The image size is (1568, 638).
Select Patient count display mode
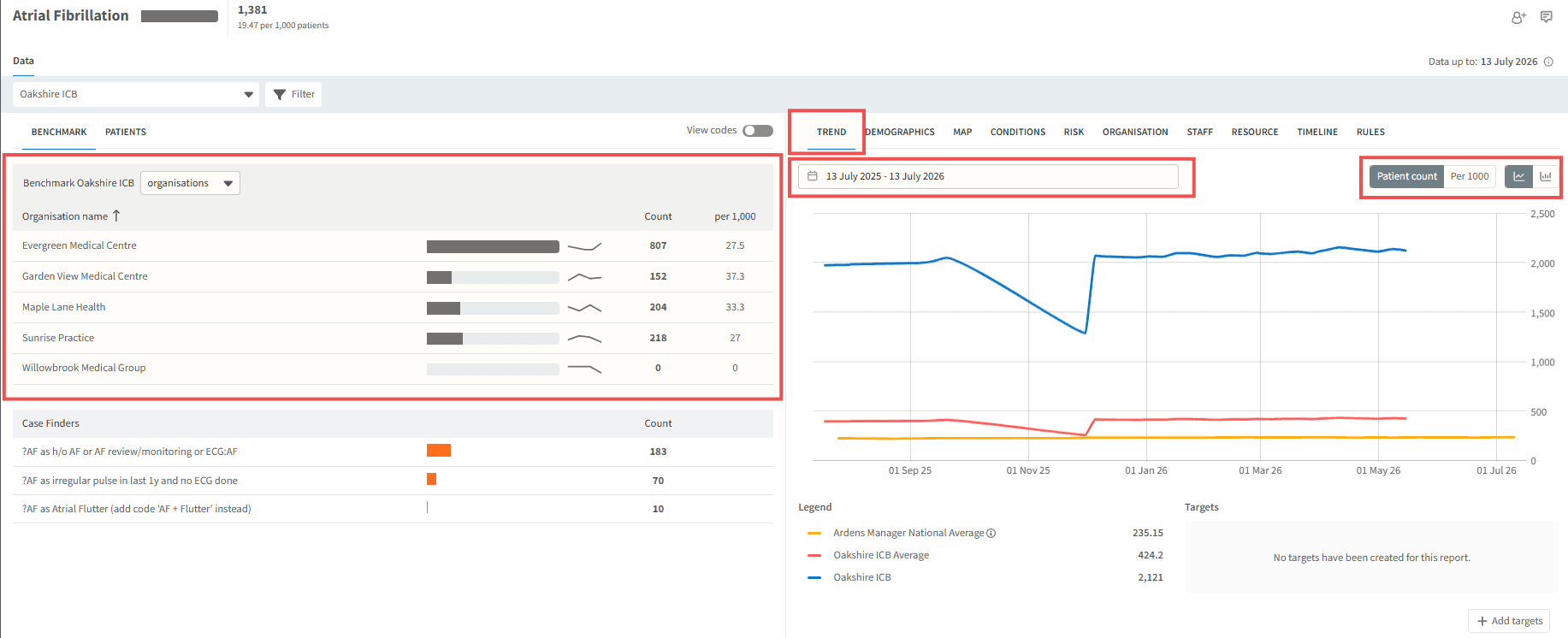tap(1406, 176)
